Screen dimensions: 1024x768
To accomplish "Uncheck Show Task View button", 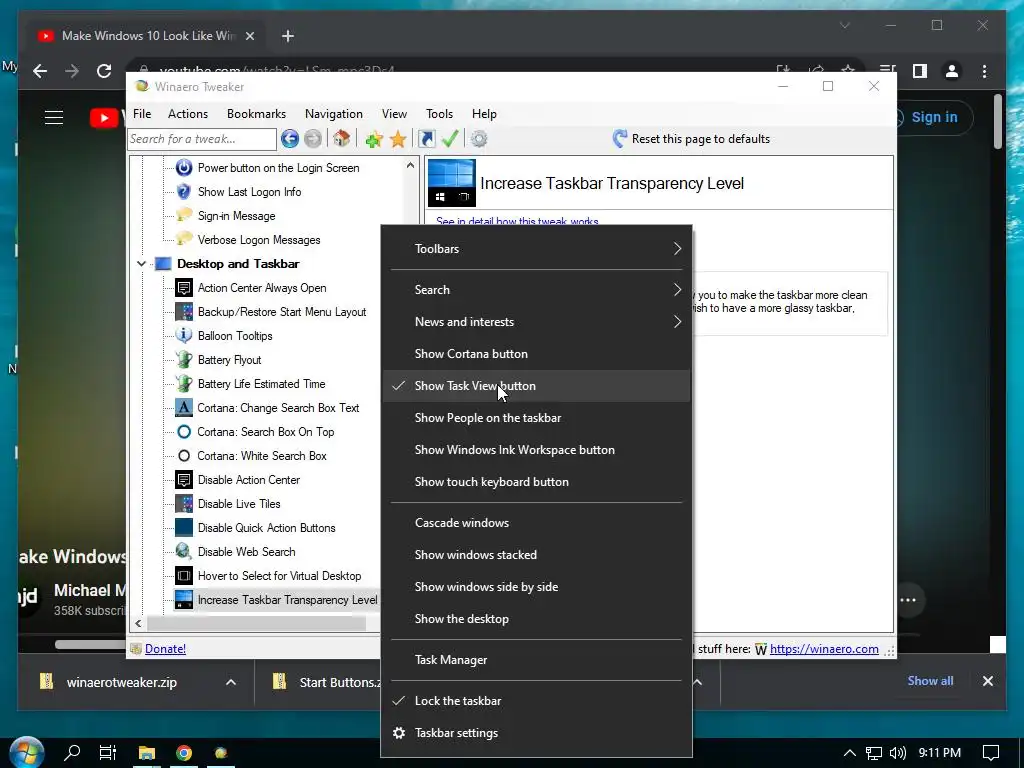I will pos(536,386).
